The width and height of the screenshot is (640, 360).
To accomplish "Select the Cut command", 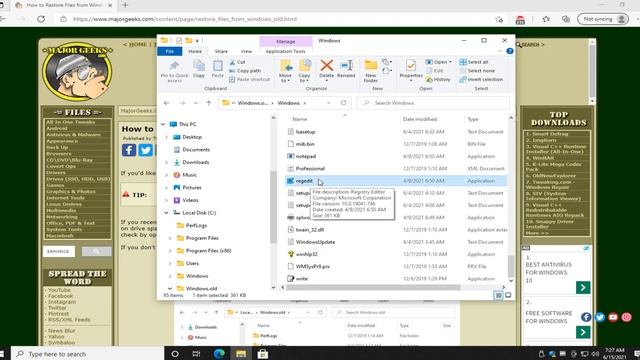I will pos(237,62).
